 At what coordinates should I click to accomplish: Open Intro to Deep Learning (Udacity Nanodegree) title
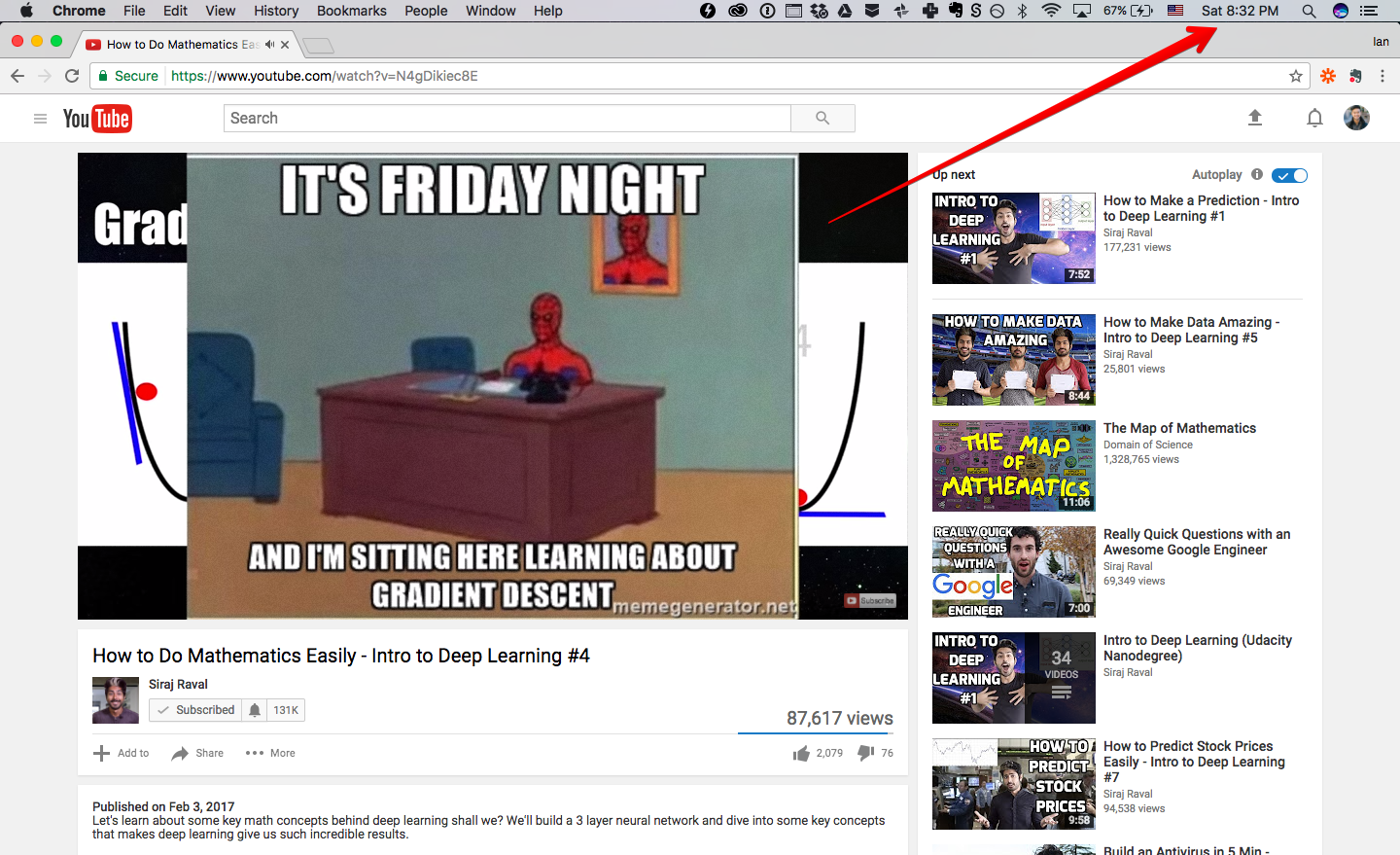coord(1198,648)
